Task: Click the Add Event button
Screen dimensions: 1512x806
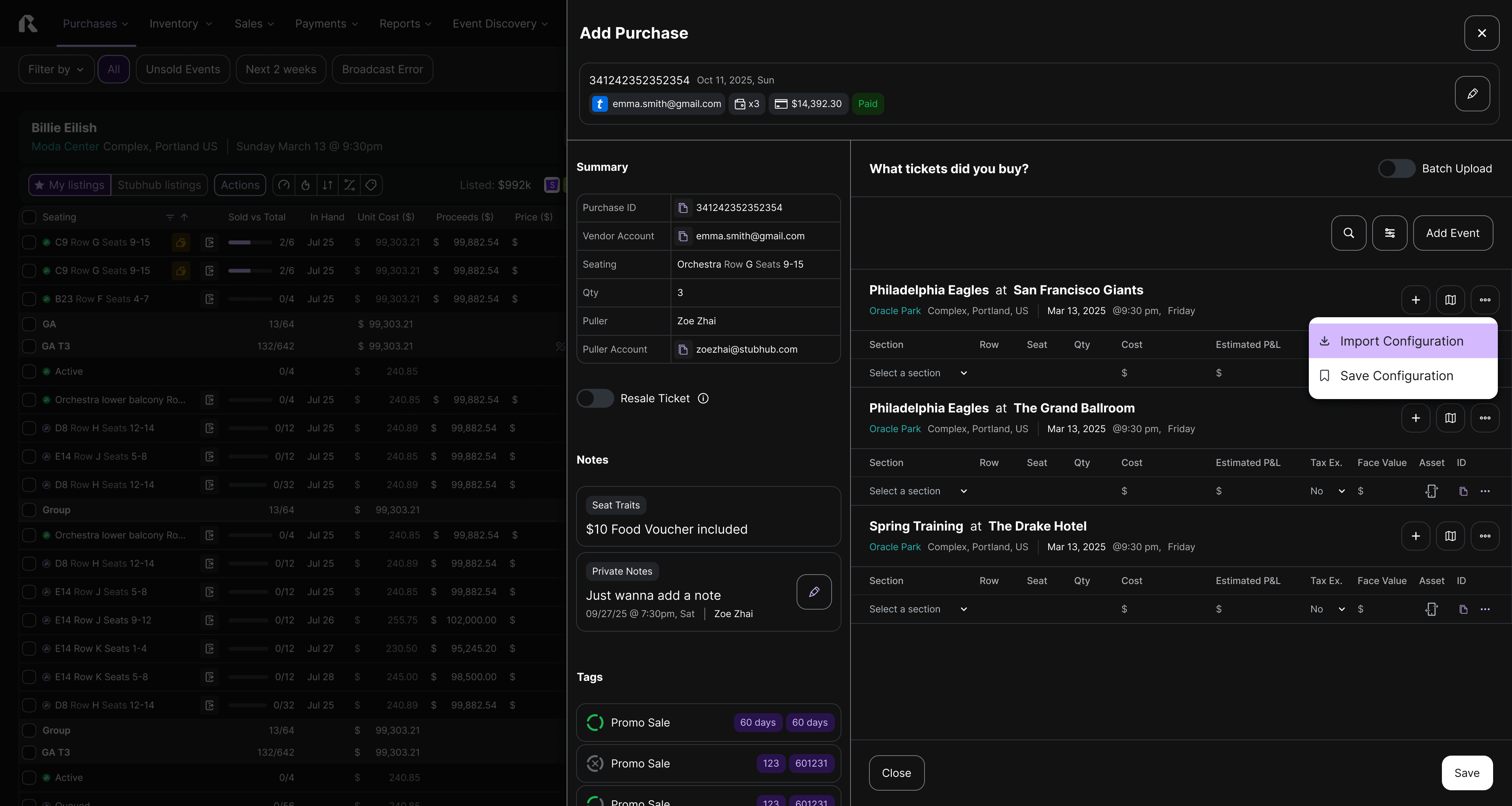Action: (1452, 233)
